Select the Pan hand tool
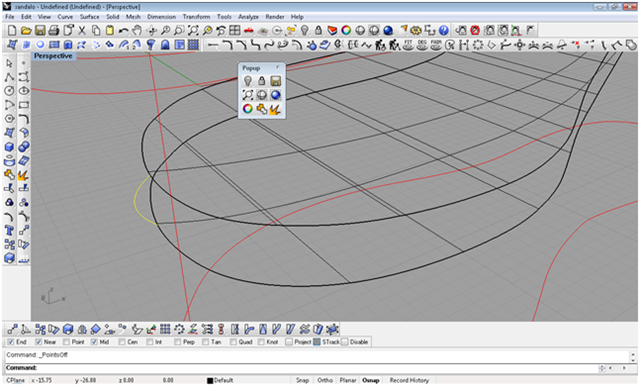Screen dimensions: 640x386 coord(138,31)
